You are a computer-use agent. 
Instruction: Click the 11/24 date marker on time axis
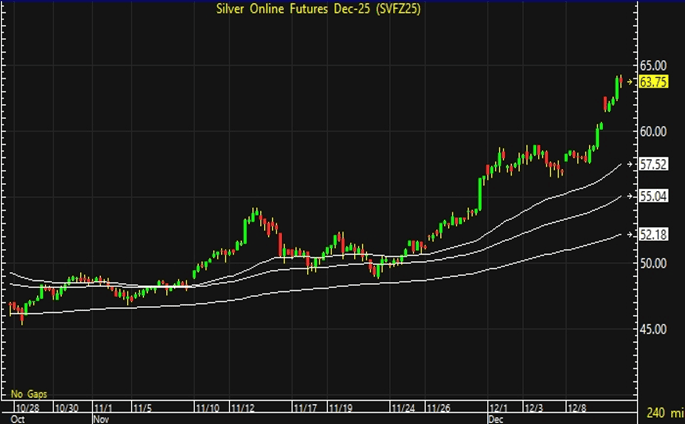[403, 408]
